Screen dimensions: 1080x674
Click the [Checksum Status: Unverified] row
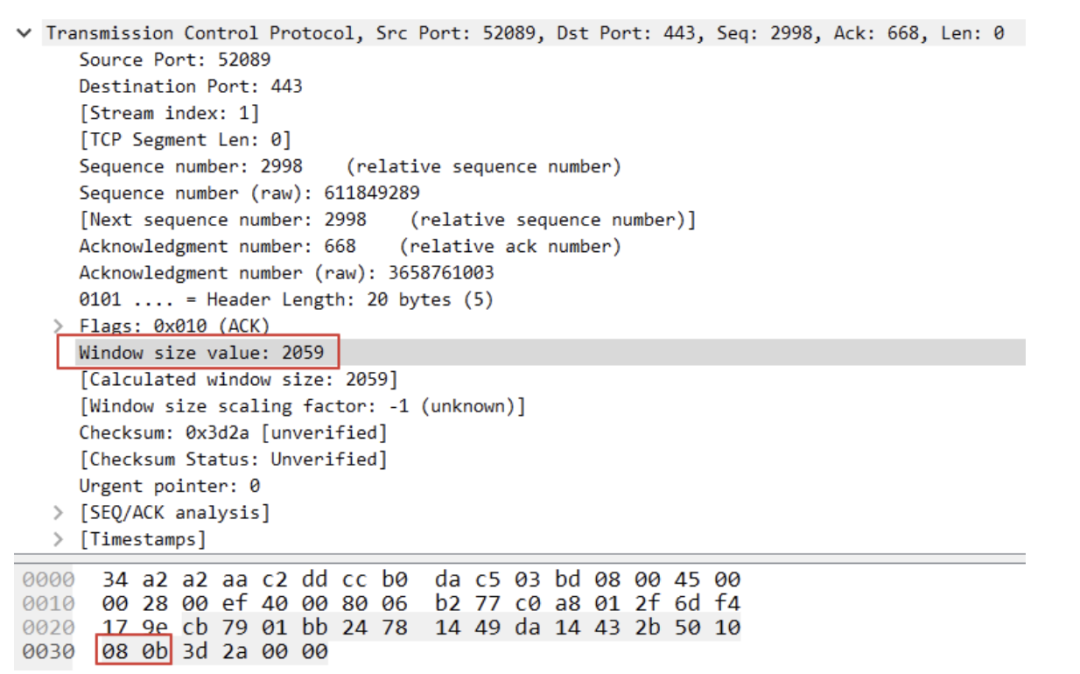pos(233,460)
